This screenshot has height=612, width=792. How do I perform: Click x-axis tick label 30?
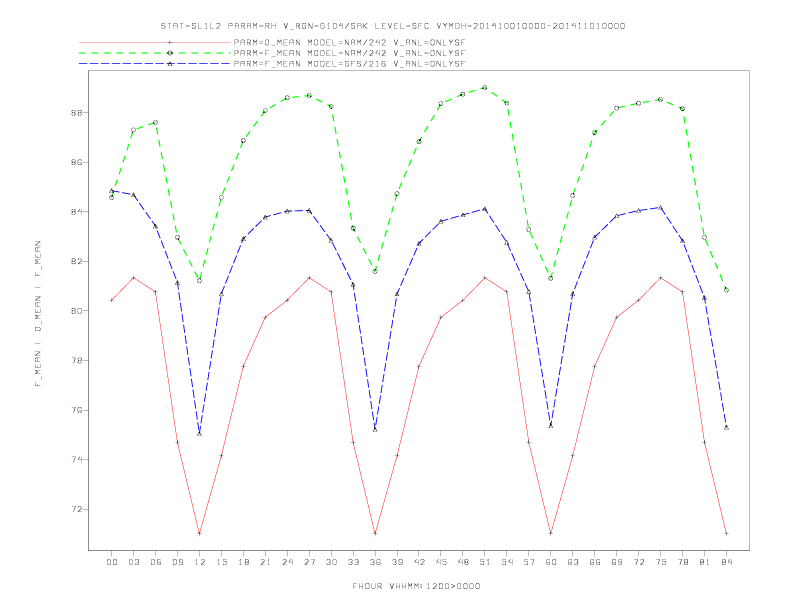(331, 562)
